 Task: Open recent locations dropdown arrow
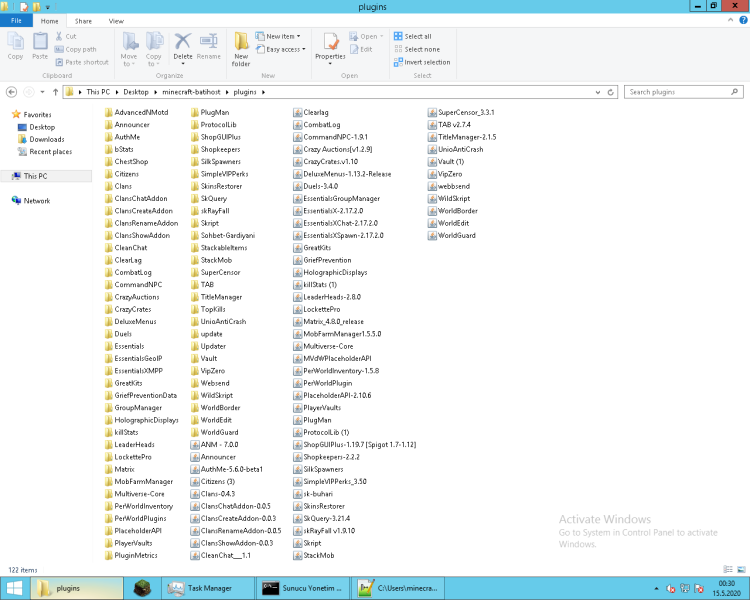[43, 92]
